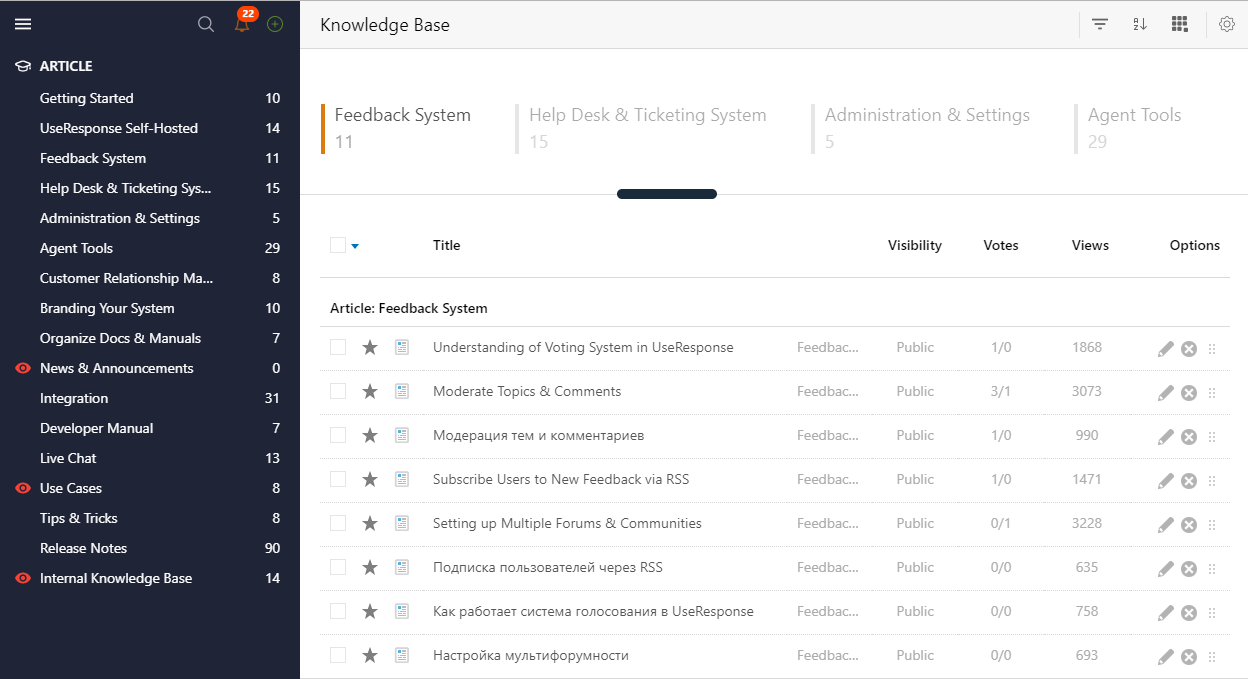Check Understanding of Voting System row checkbox

(338, 347)
